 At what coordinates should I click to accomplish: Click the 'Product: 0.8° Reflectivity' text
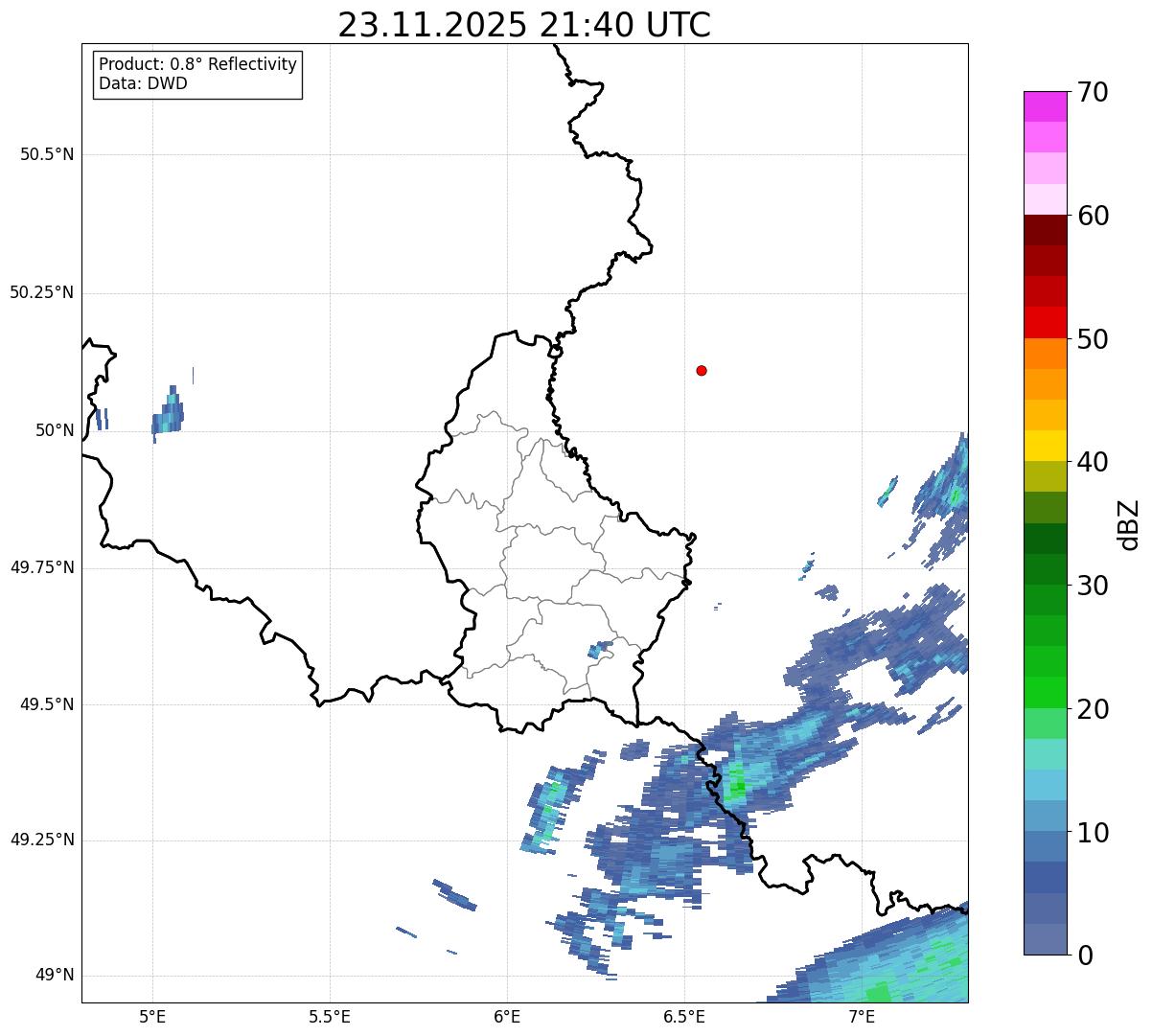click(197, 64)
